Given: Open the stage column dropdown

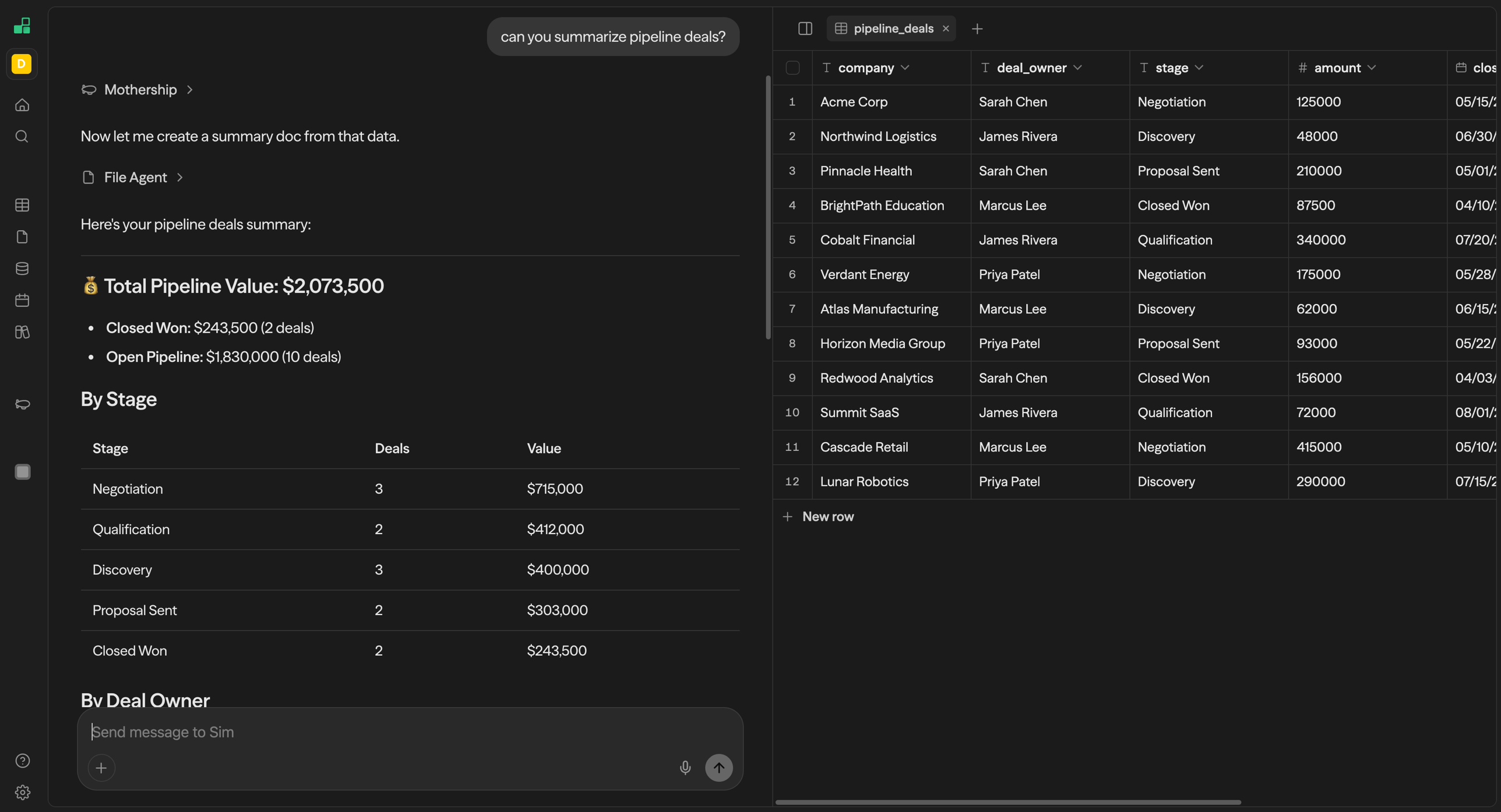Looking at the screenshot, I should coord(1199,68).
